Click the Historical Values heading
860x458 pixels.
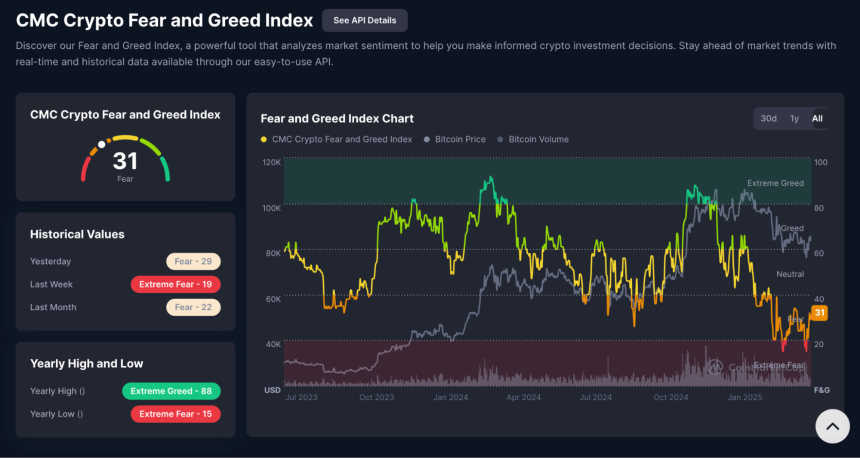[x=77, y=234]
